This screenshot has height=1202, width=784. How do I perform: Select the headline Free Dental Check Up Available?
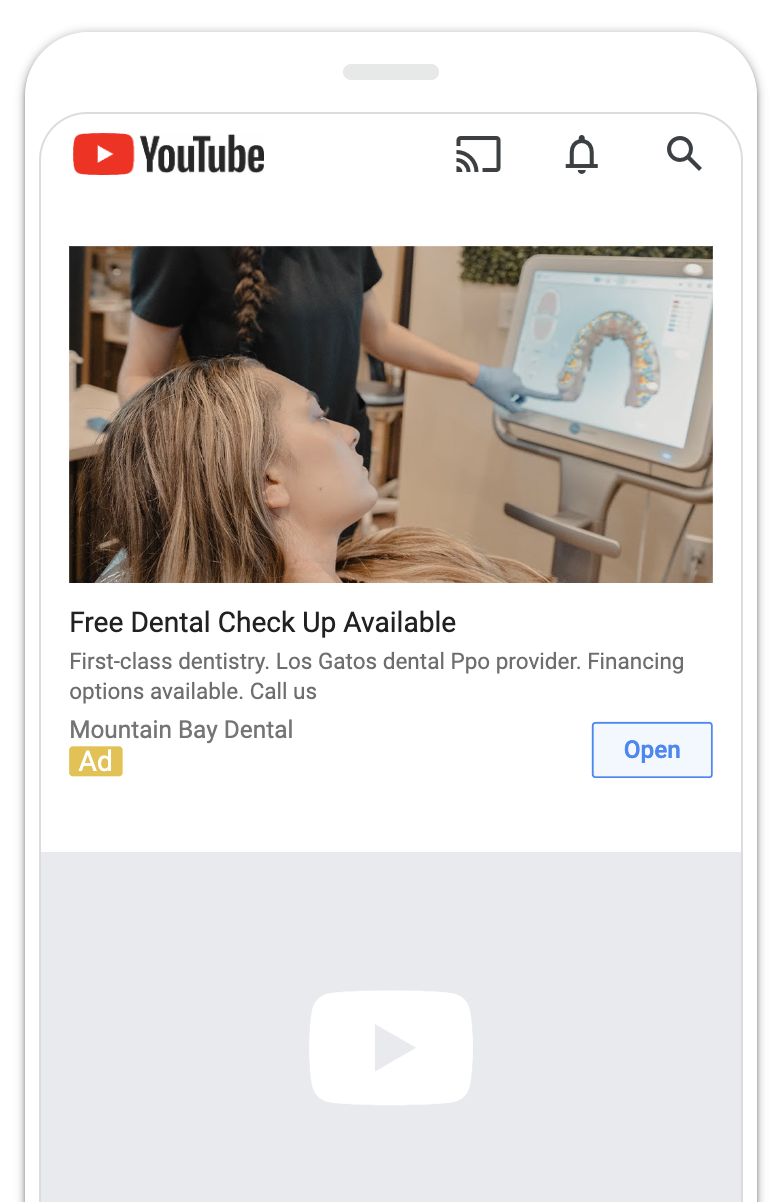263,622
